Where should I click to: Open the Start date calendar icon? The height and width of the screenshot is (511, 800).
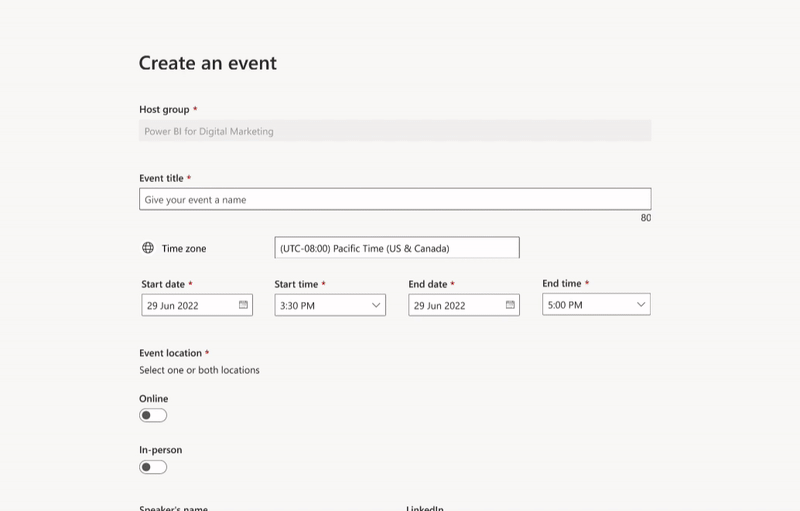pos(243,304)
